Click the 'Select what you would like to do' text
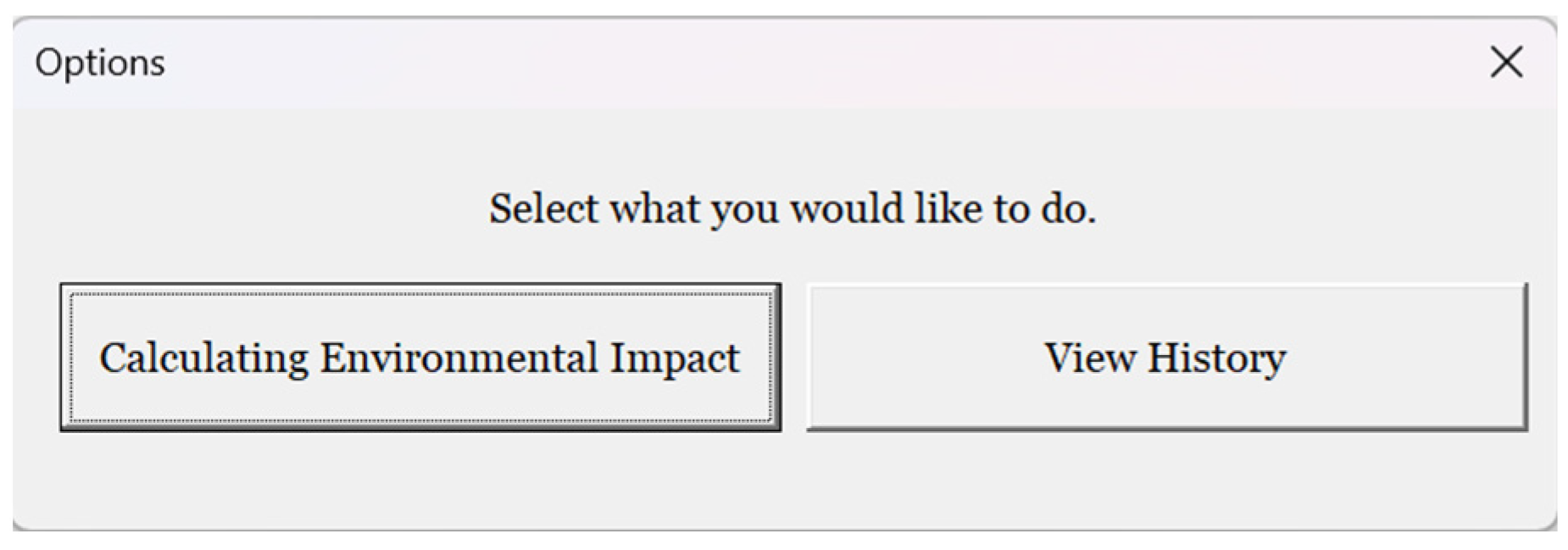Image resolution: width=1568 pixels, height=550 pixels. [x=792, y=208]
